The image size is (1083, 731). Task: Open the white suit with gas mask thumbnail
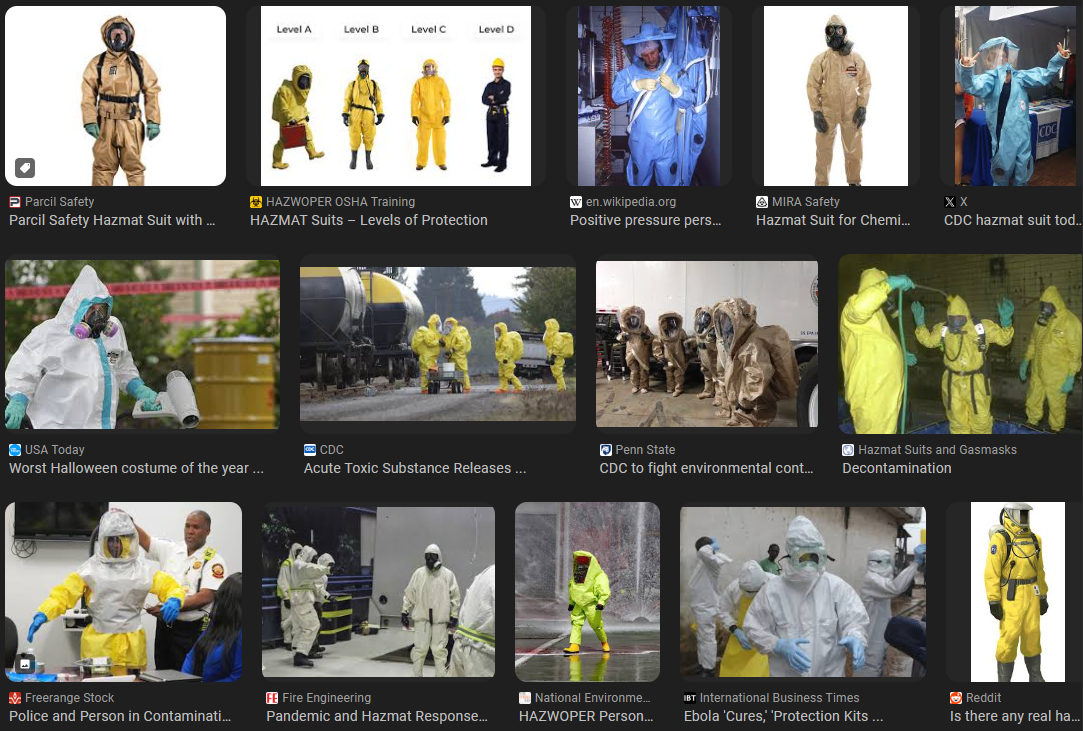click(142, 345)
